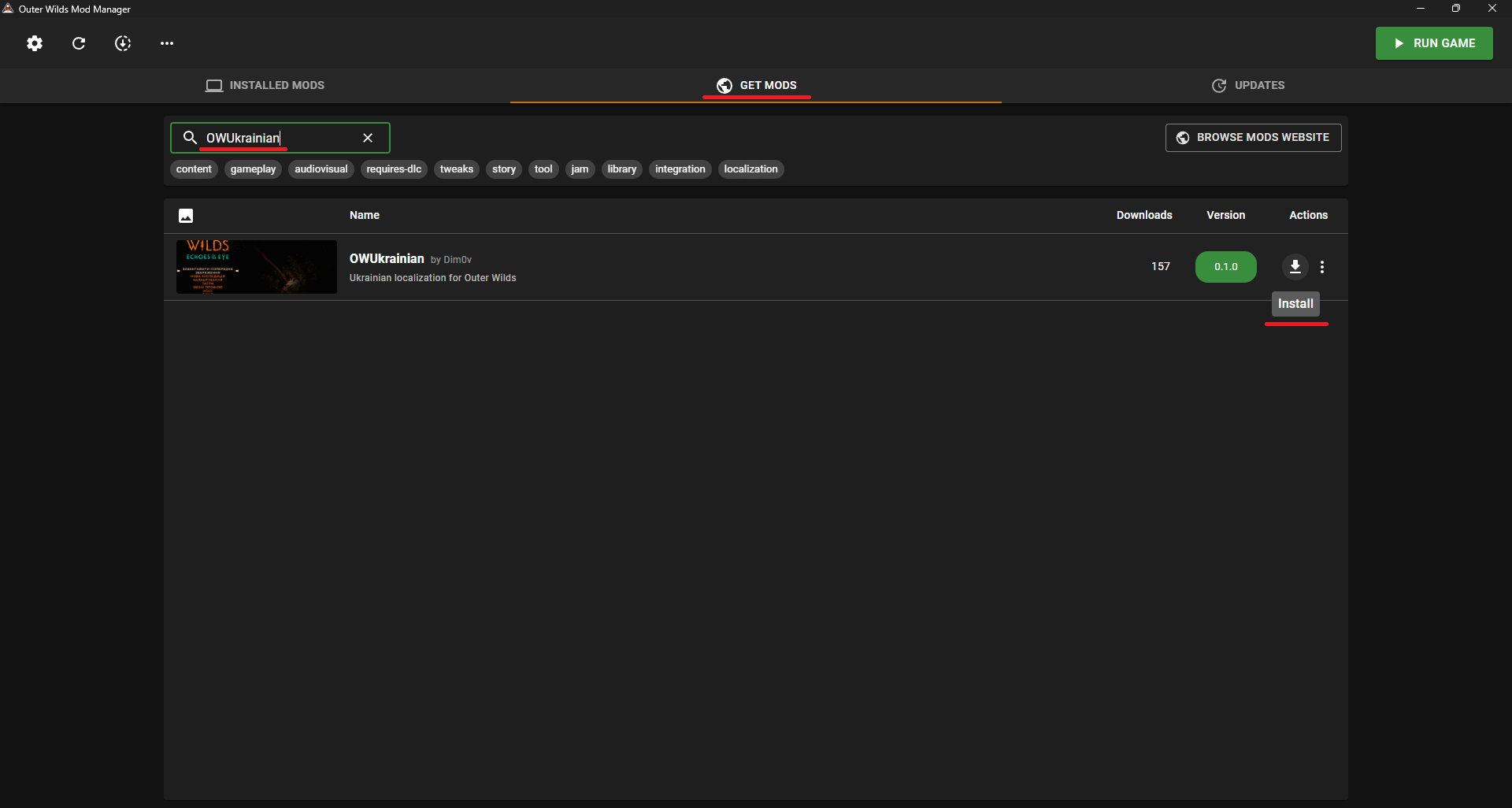Click the OWUkrainian mod name
This screenshot has height=808, width=1512.
point(387,258)
